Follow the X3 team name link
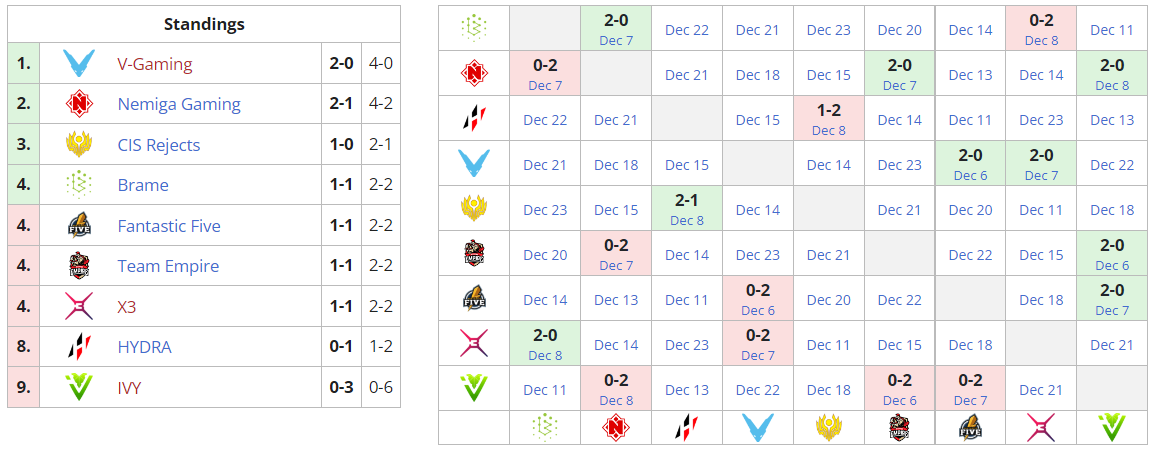The image size is (1153, 450). click(127, 307)
